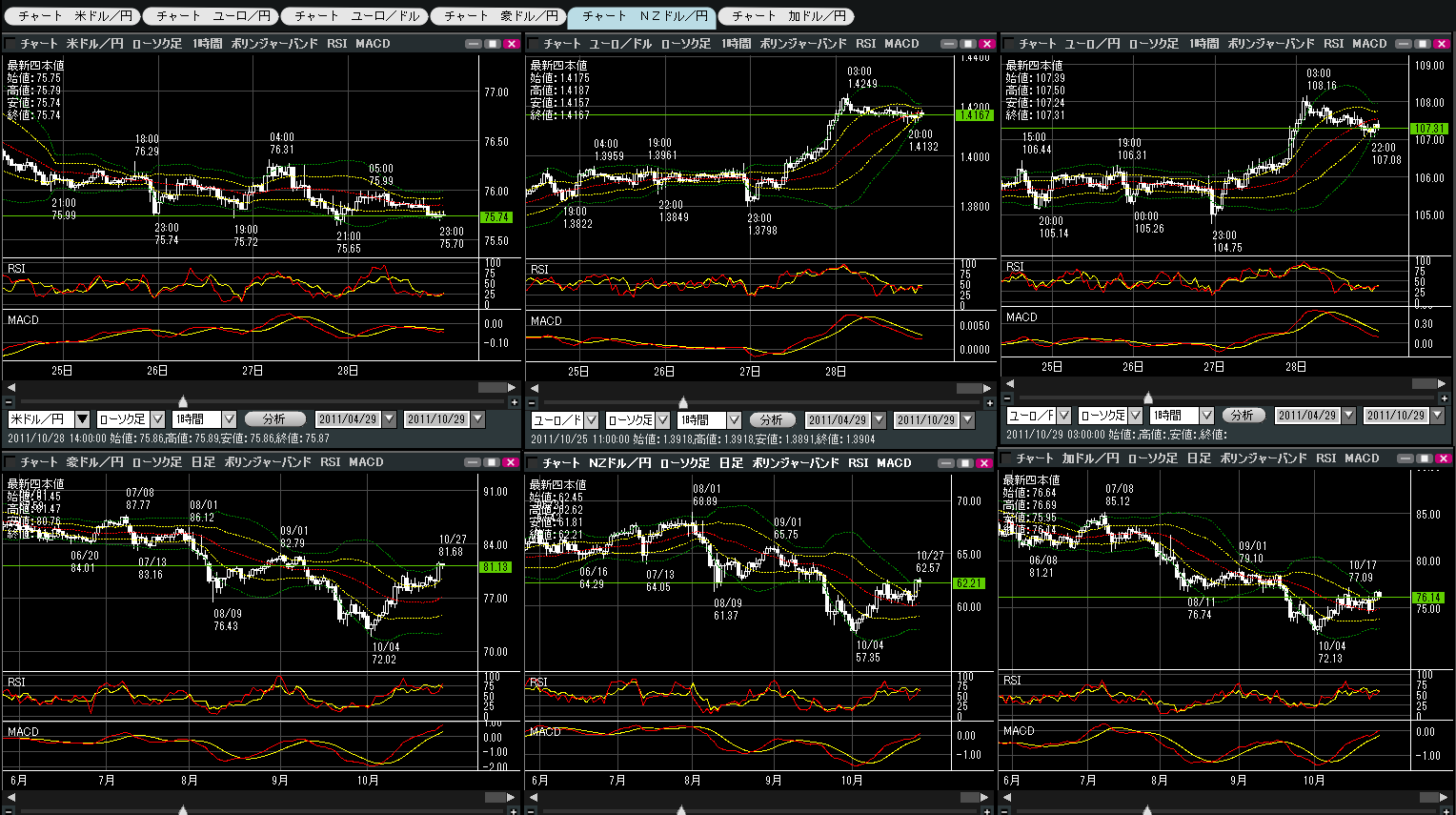Open 1時間 timeframe dropdown in EUR/USD panel
Screen dimensions: 1456x815
734,420
